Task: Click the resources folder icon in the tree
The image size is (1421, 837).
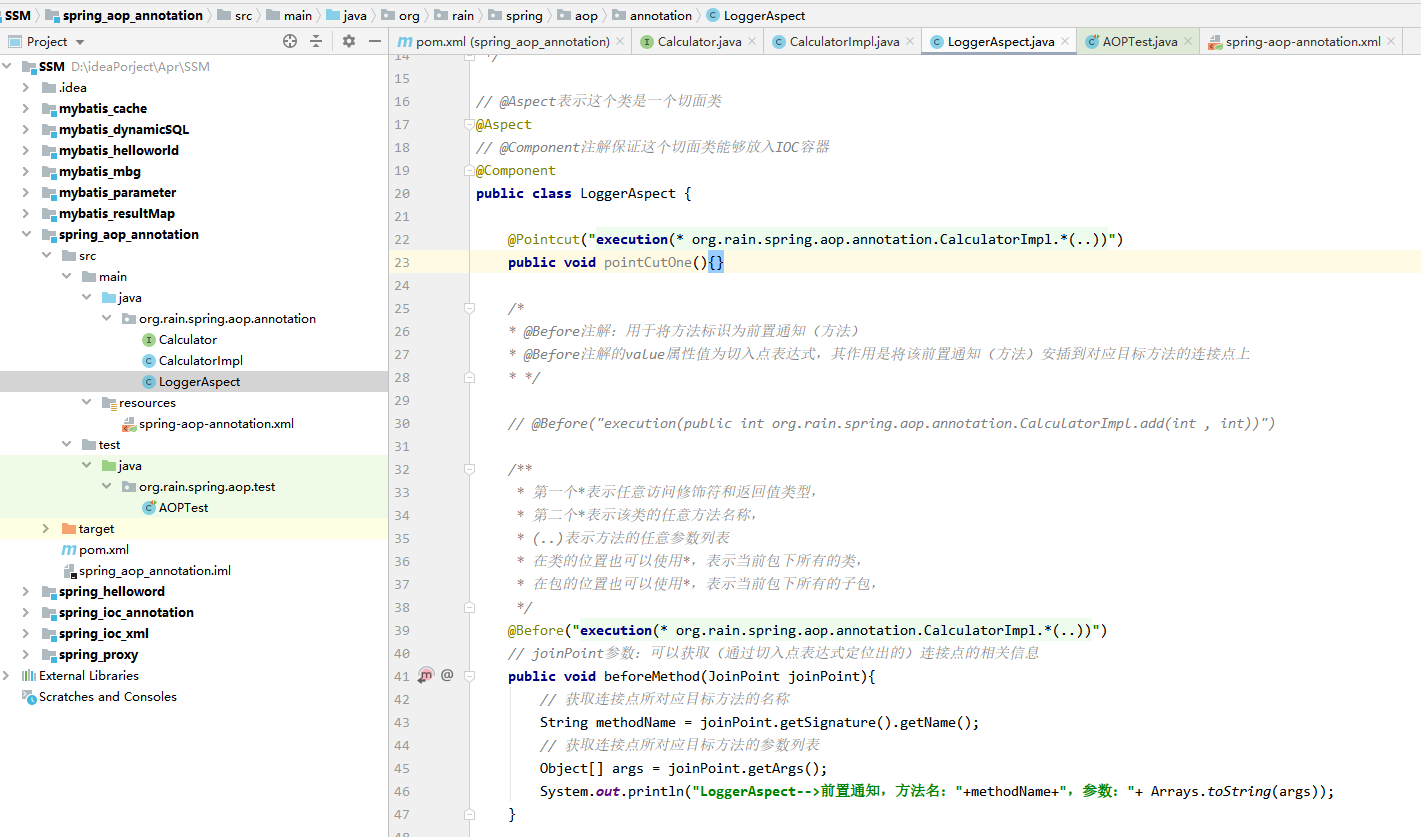Action: click(109, 403)
